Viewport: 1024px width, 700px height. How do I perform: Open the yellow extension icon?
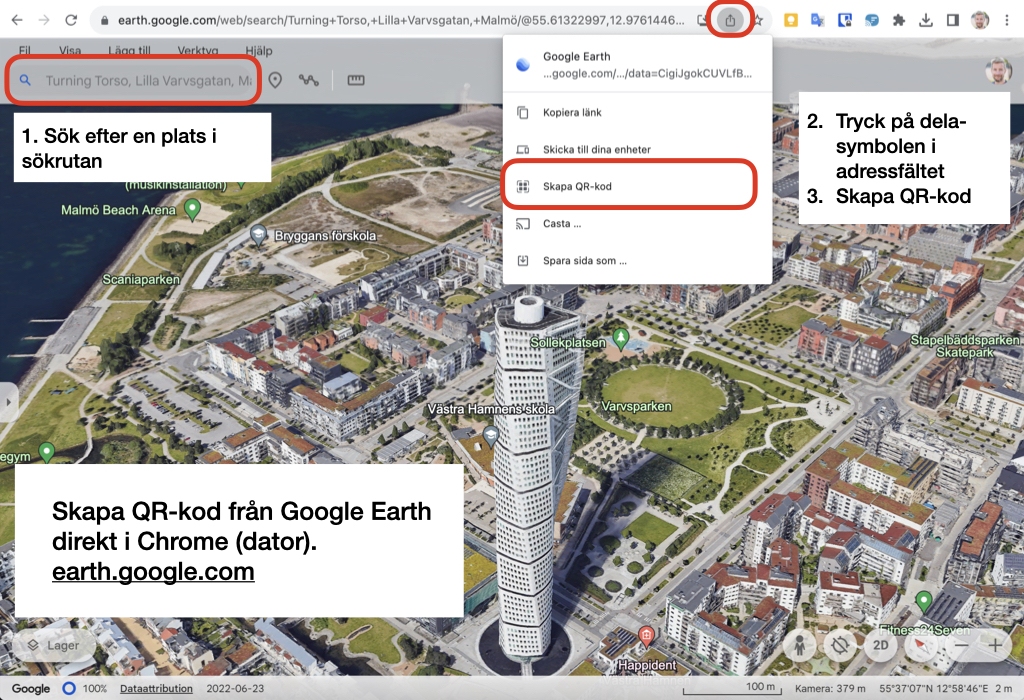(x=791, y=20)
